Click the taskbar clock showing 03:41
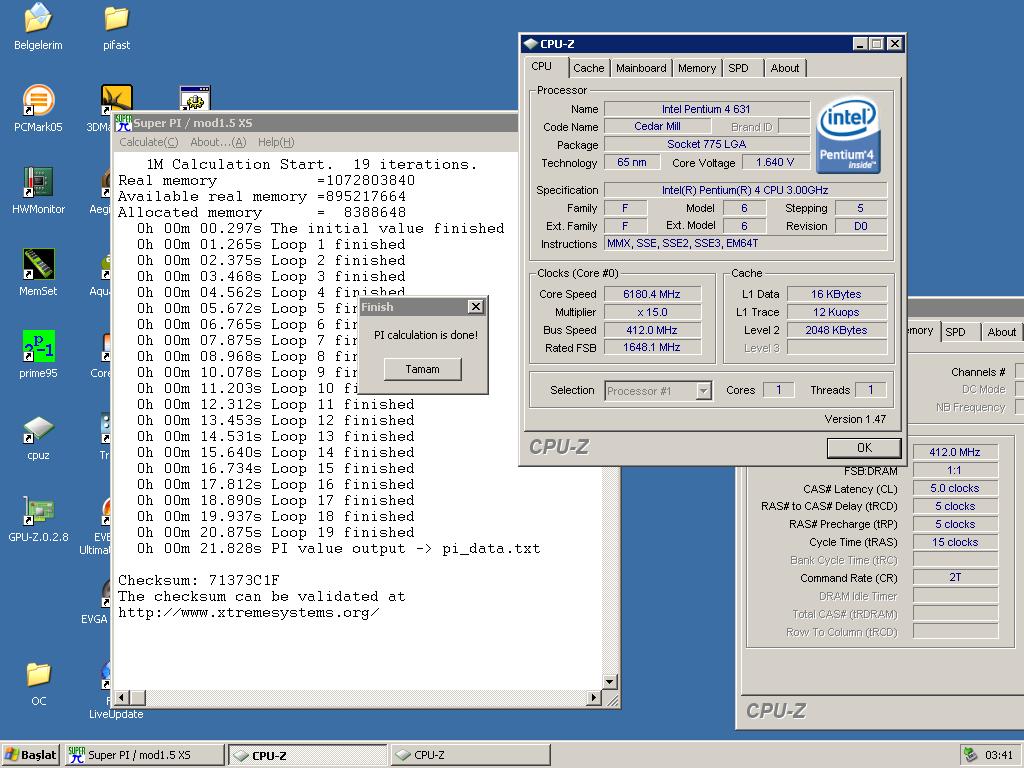The image size is (1024, 768). coord(999,755)
